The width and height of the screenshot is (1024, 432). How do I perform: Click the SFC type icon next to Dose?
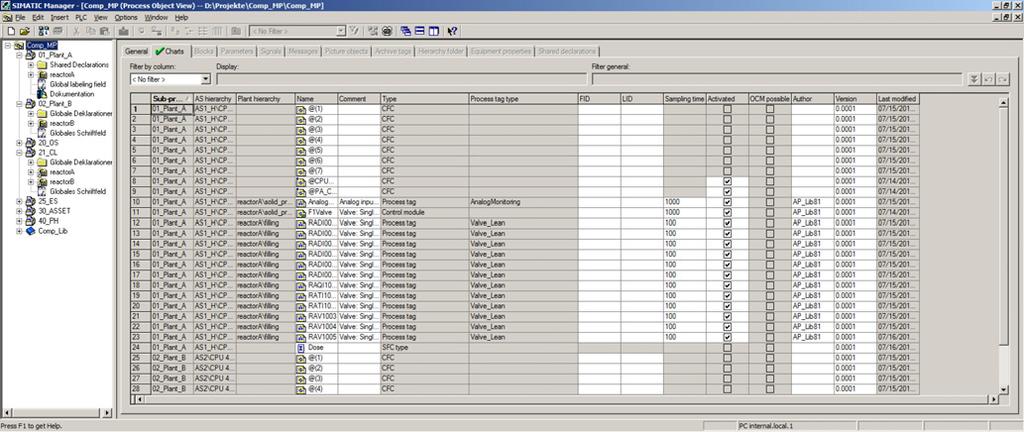301,348
